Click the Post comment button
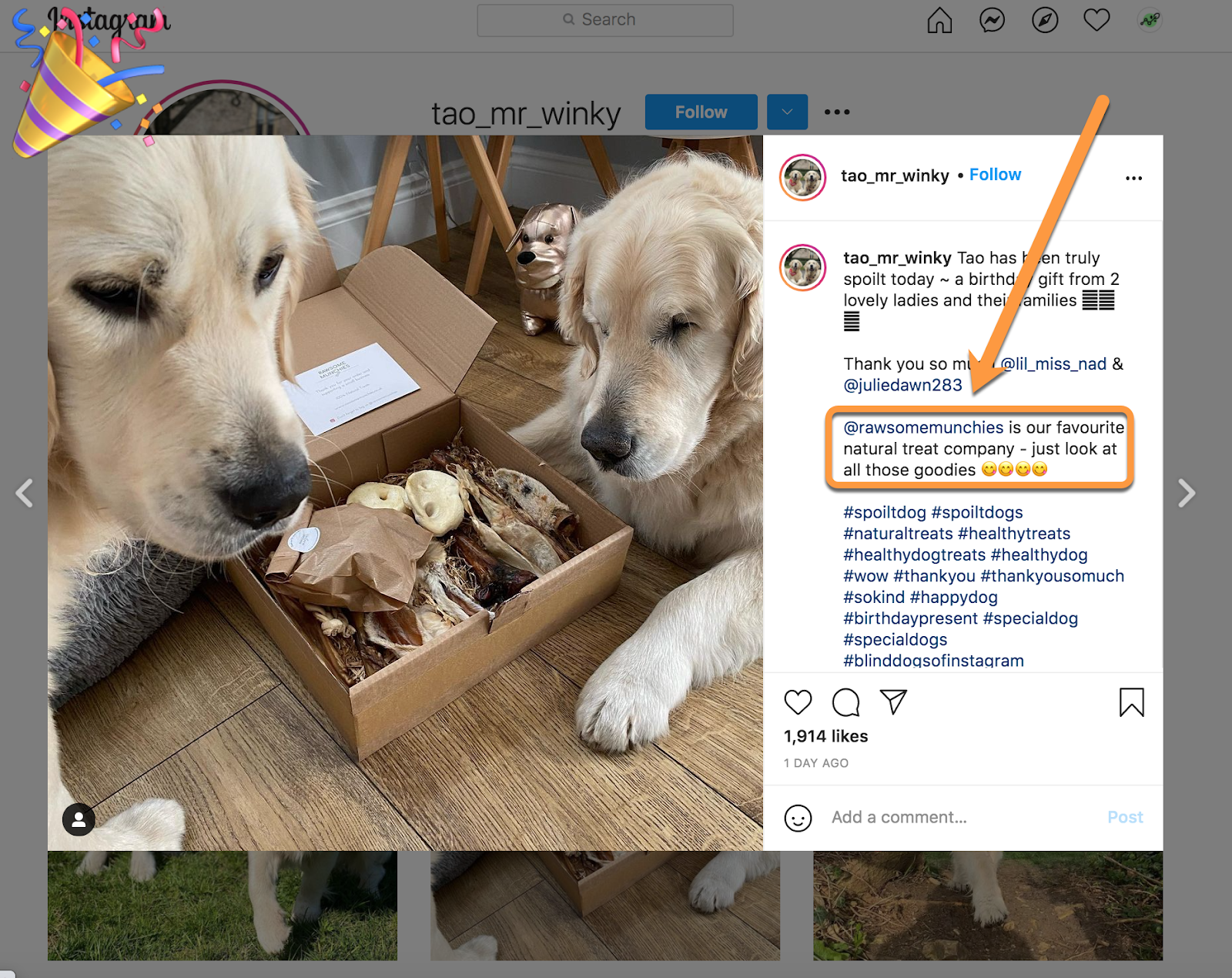The image size is (1232, 978). pyautogui.click(x=1125, y=817)
